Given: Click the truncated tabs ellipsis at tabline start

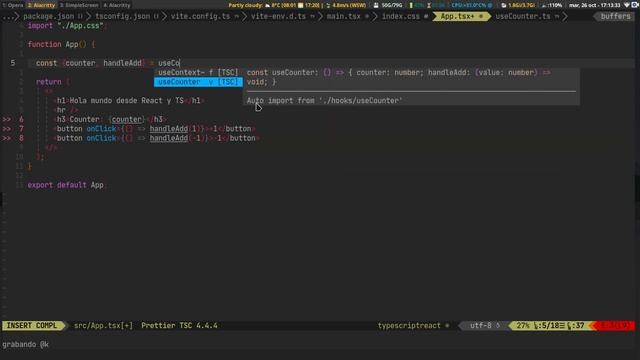Looking at the screenshot, I should tap(9, 16).
